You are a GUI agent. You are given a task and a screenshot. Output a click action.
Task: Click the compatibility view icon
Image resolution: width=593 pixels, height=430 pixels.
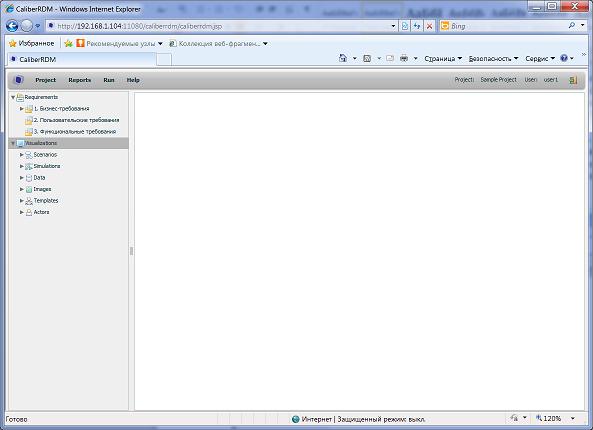point(405,26)
